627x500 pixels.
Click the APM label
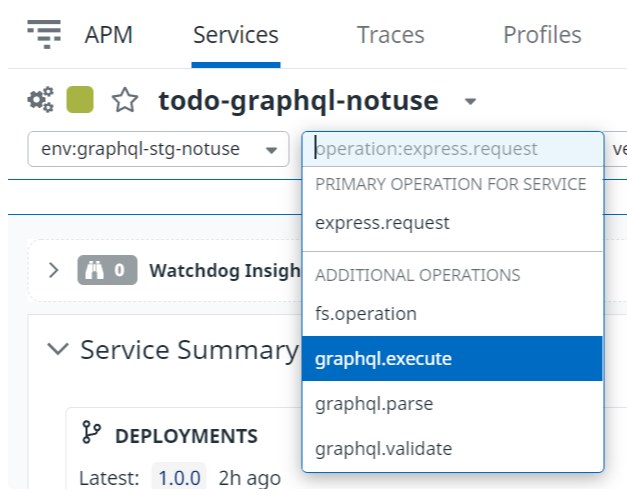coord(108,35)
